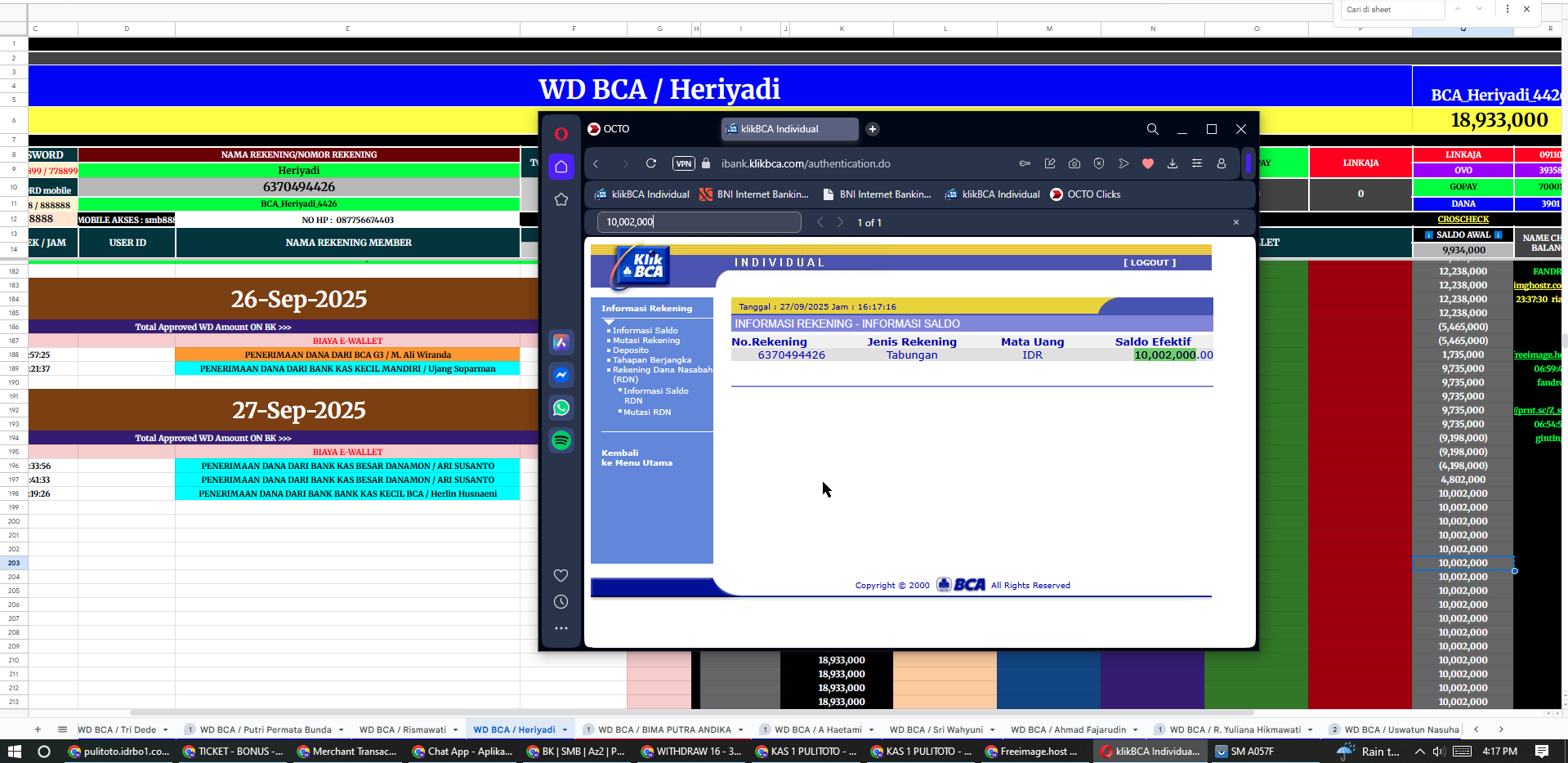Open Freeimage.host taskbar window
The width and height of the screenshot is (1568, 763).
coord(1033,752)
